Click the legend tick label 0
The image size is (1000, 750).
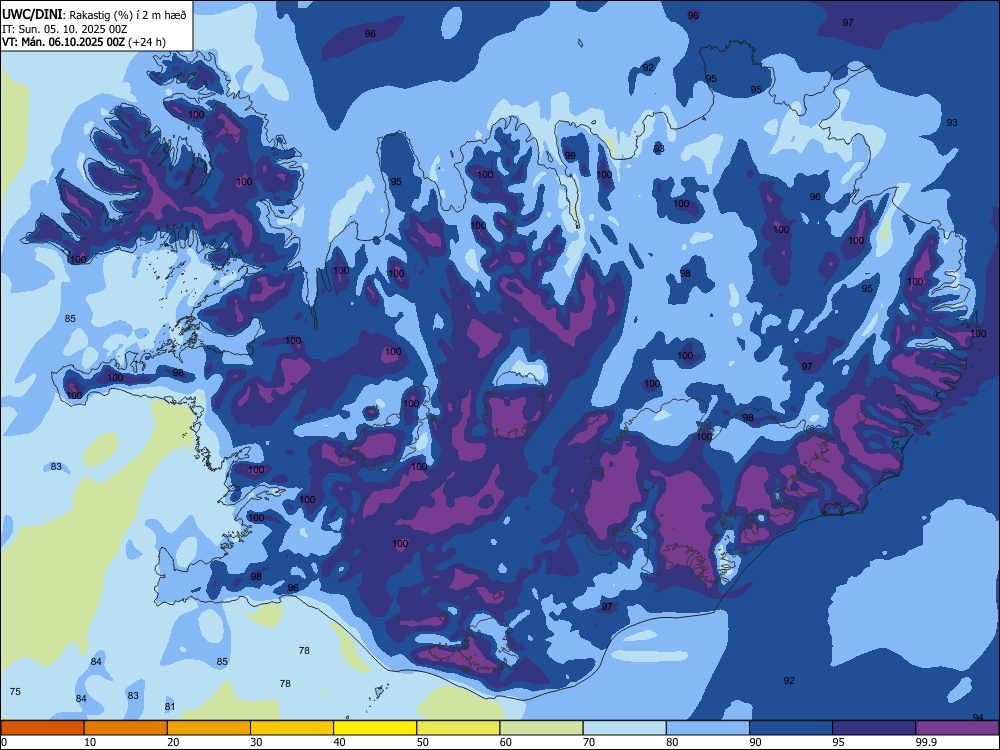click(4, 742)
